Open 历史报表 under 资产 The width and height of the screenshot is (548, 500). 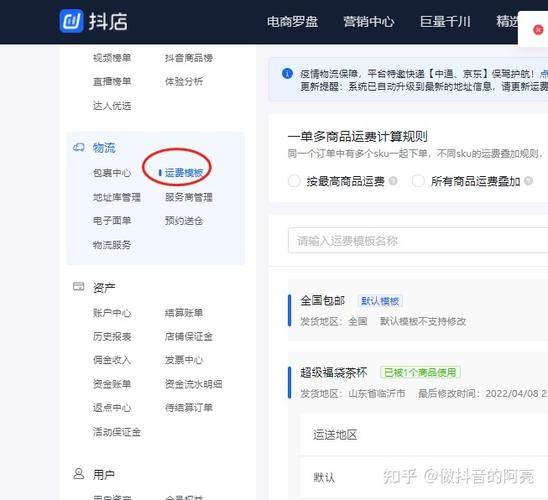112,336
